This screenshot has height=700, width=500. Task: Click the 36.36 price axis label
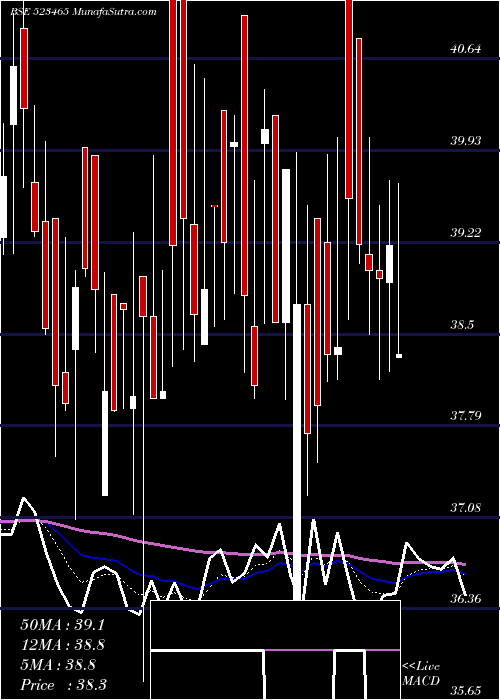(466, 599)
